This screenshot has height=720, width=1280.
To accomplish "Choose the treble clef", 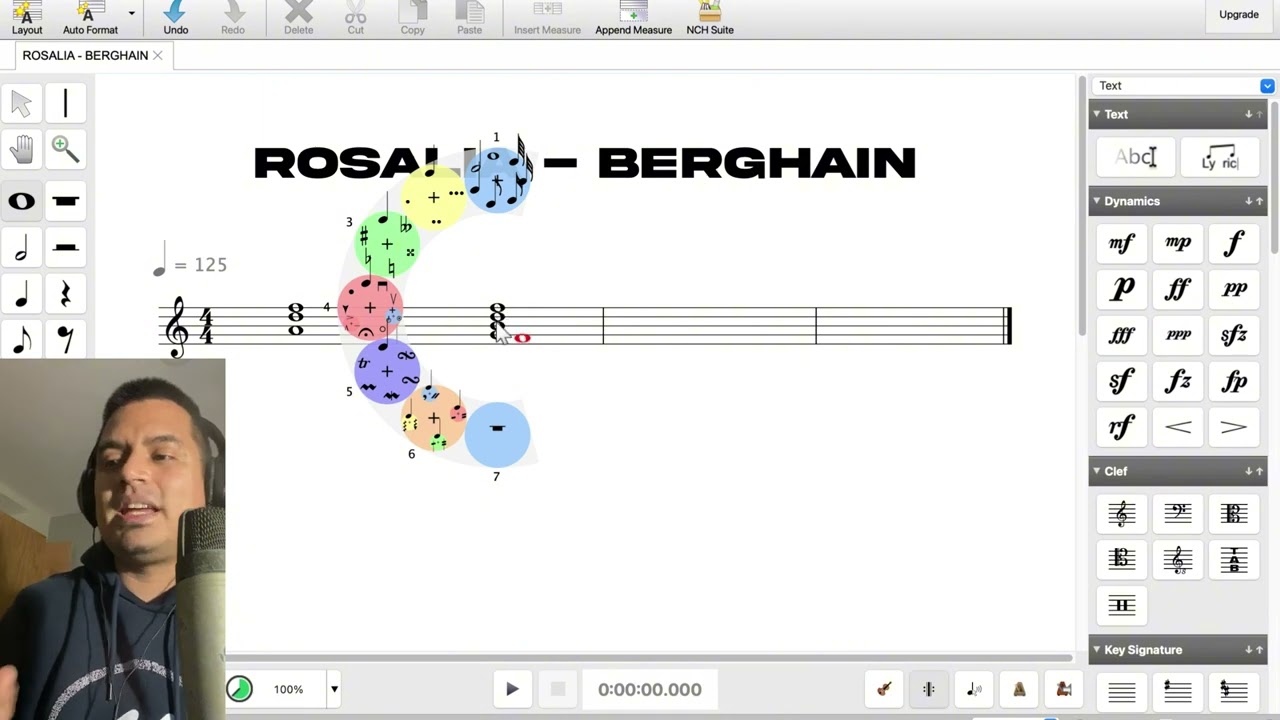I will click(1122, 513).
